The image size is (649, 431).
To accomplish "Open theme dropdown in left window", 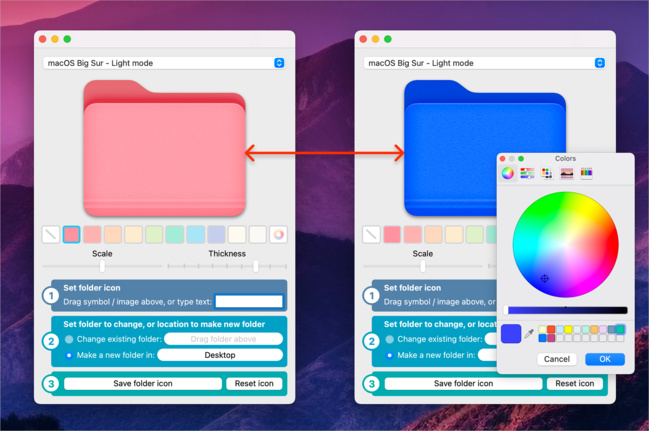I will click(x=164, y=63).
